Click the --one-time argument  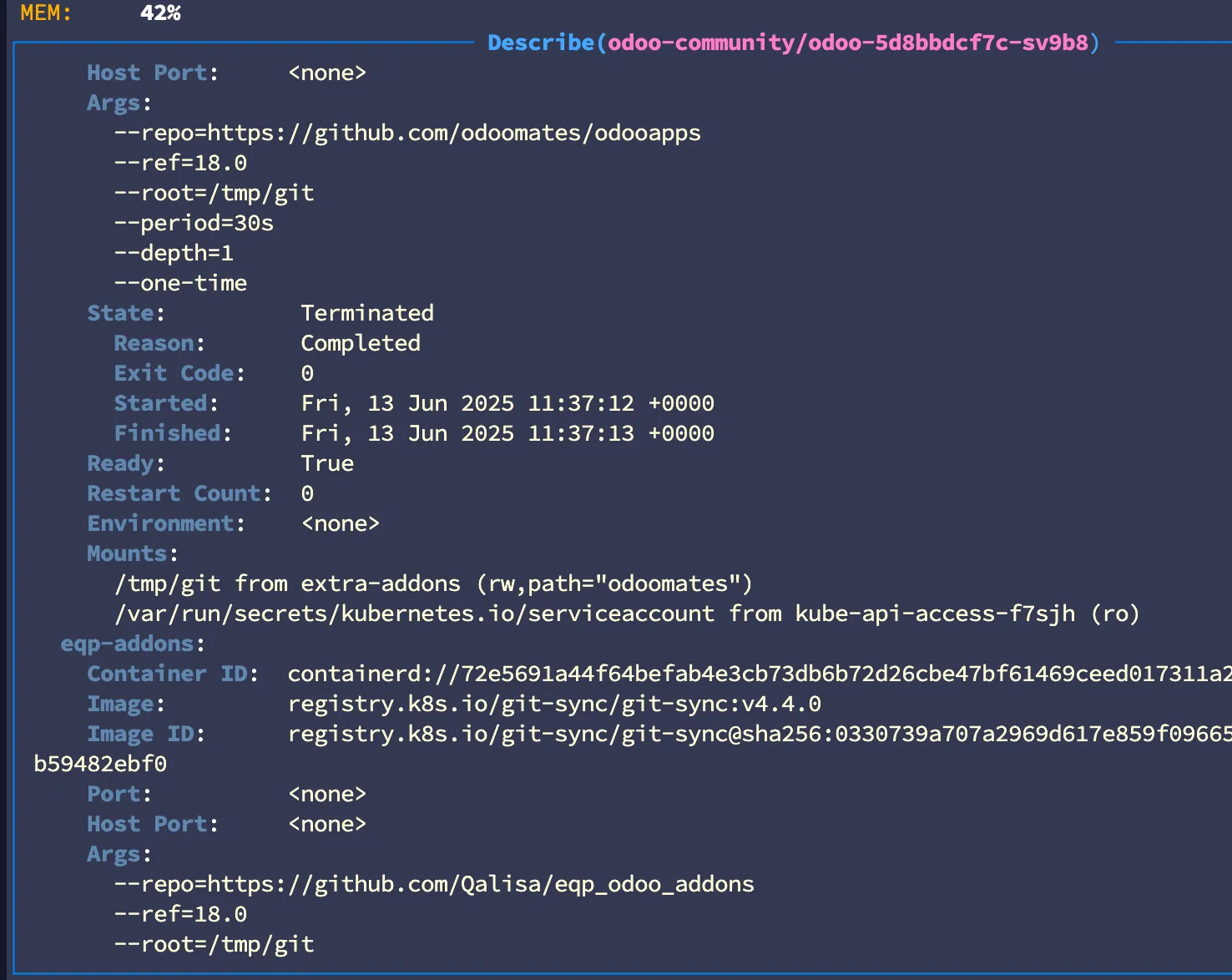(180, 283)
